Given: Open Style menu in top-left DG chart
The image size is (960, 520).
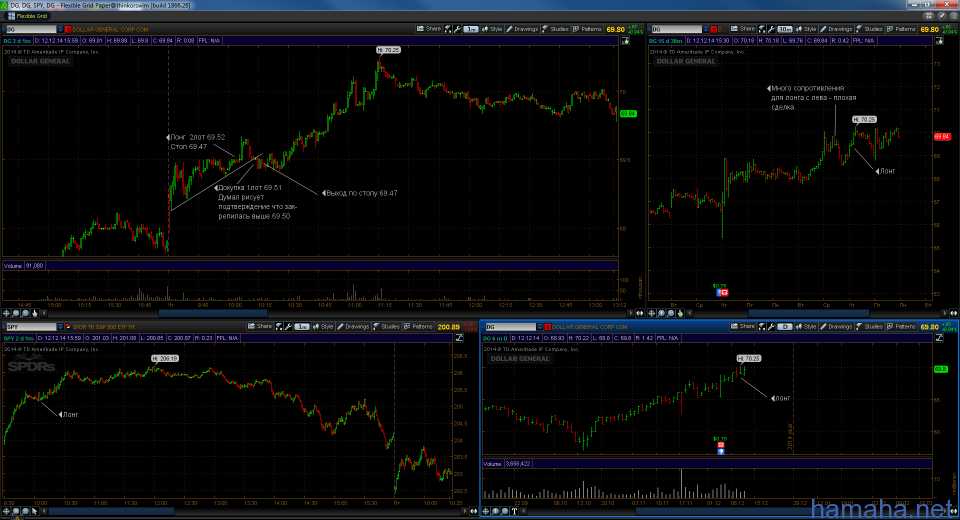Looking at the screenshot, I should pyautogui.click(x=492, y=29).
